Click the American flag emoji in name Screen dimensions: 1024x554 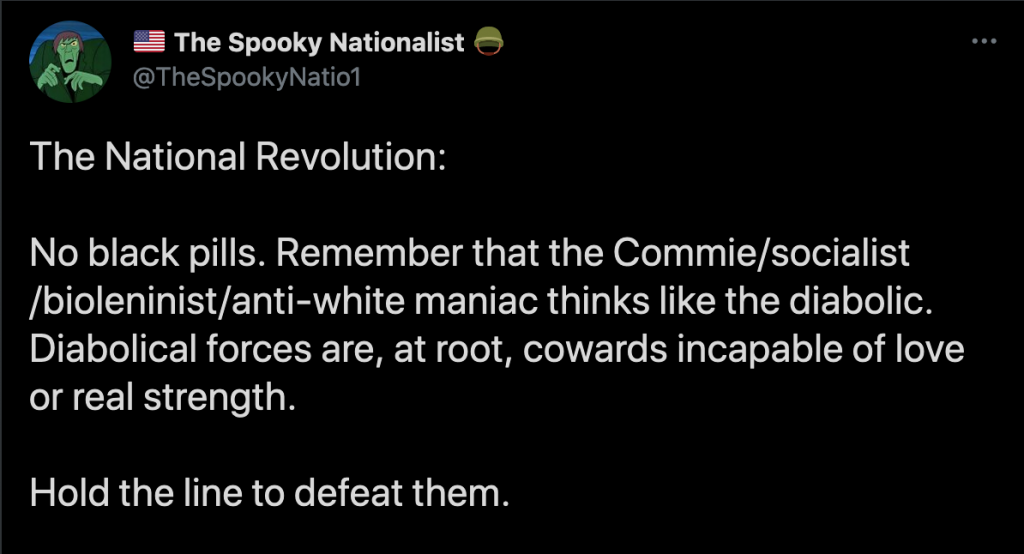click(150, 42)
